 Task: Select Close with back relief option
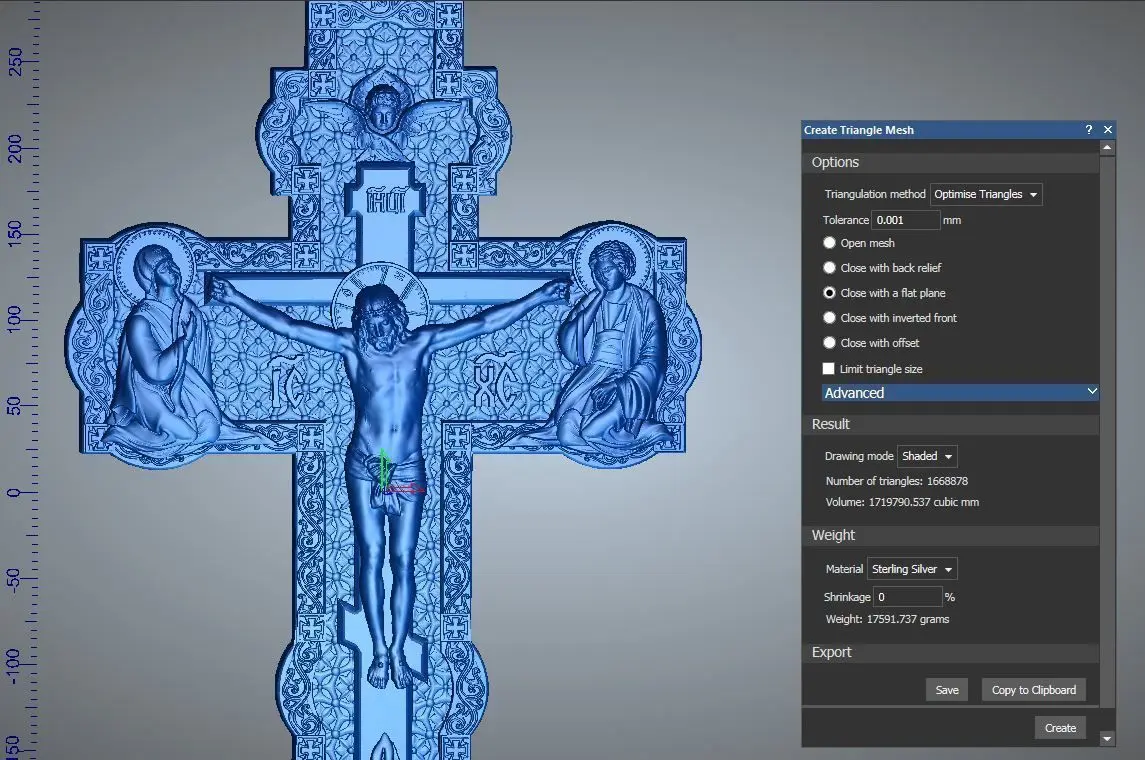[x=829, y=268]
